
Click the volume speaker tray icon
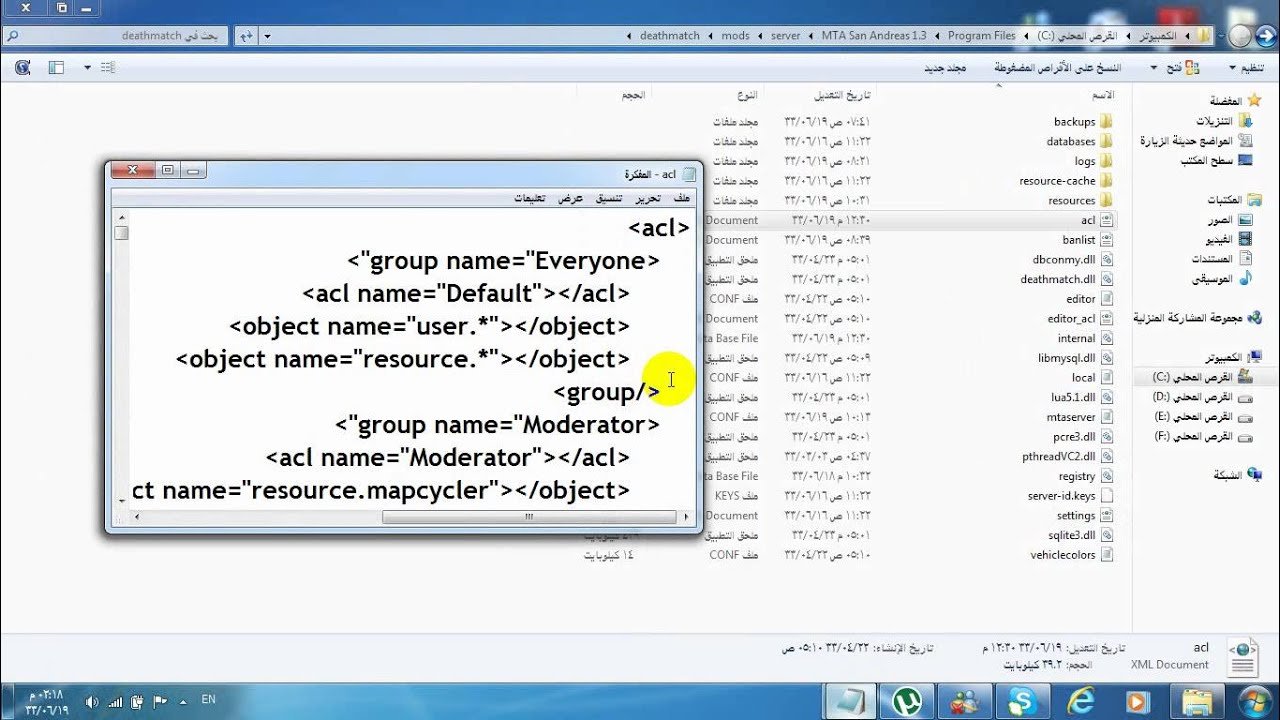click(93, 701)
